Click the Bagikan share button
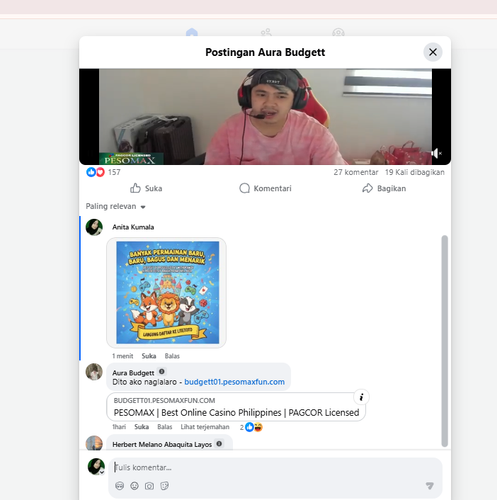 [x=384, y=188]
